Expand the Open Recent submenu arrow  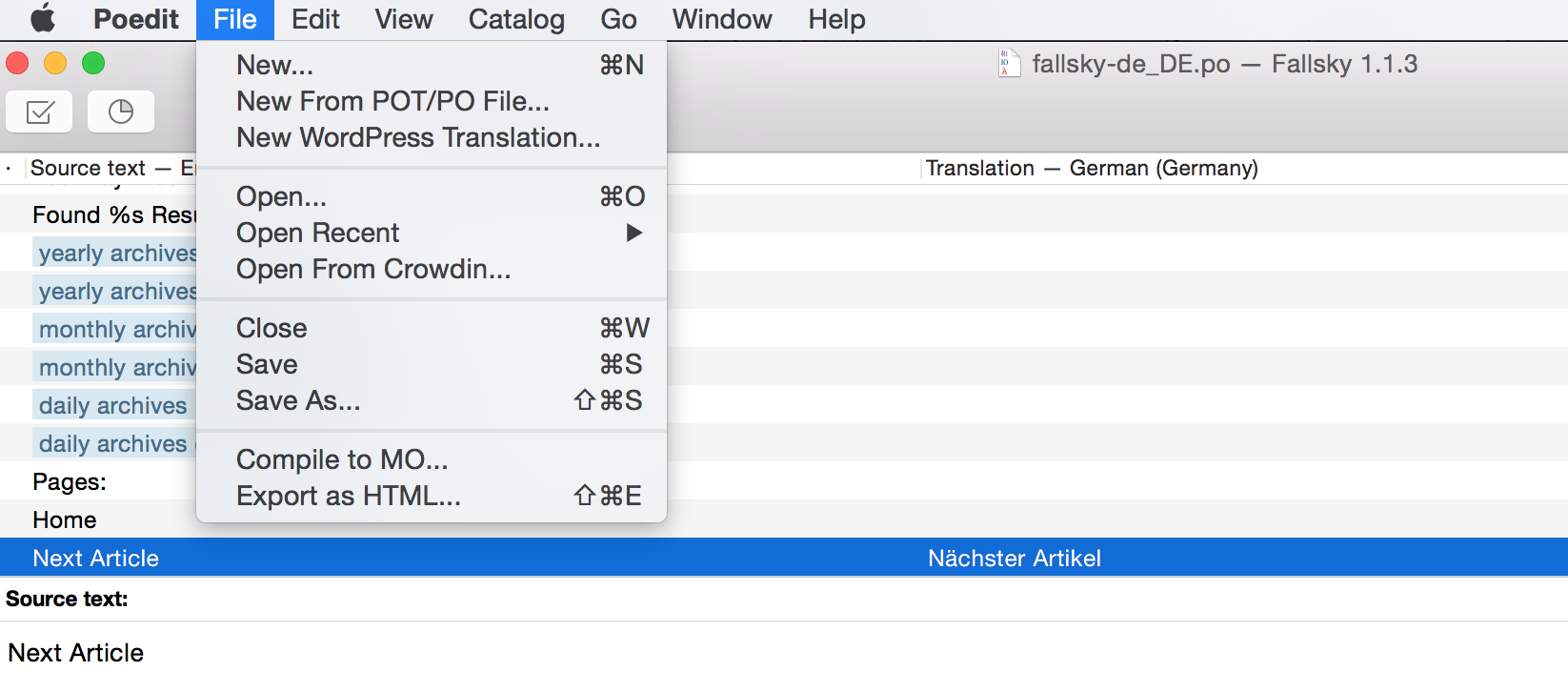pos(633,233)
